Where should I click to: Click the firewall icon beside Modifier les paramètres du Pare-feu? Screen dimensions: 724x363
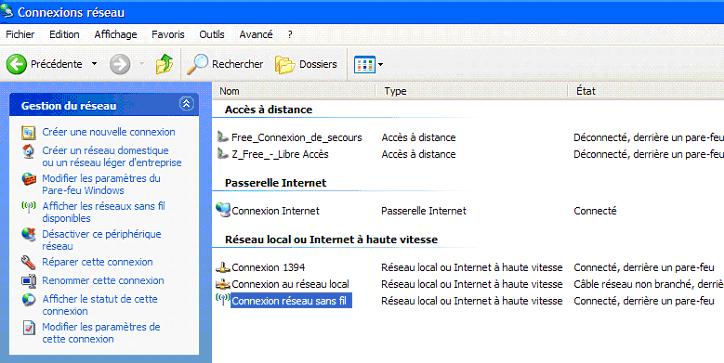[x=29, y=179]
